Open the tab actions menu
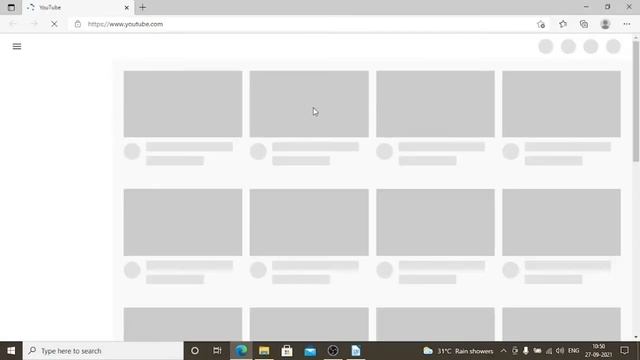The height and width of the screenshot is (360, 640). pyautogui.click(x=11, y=7)
